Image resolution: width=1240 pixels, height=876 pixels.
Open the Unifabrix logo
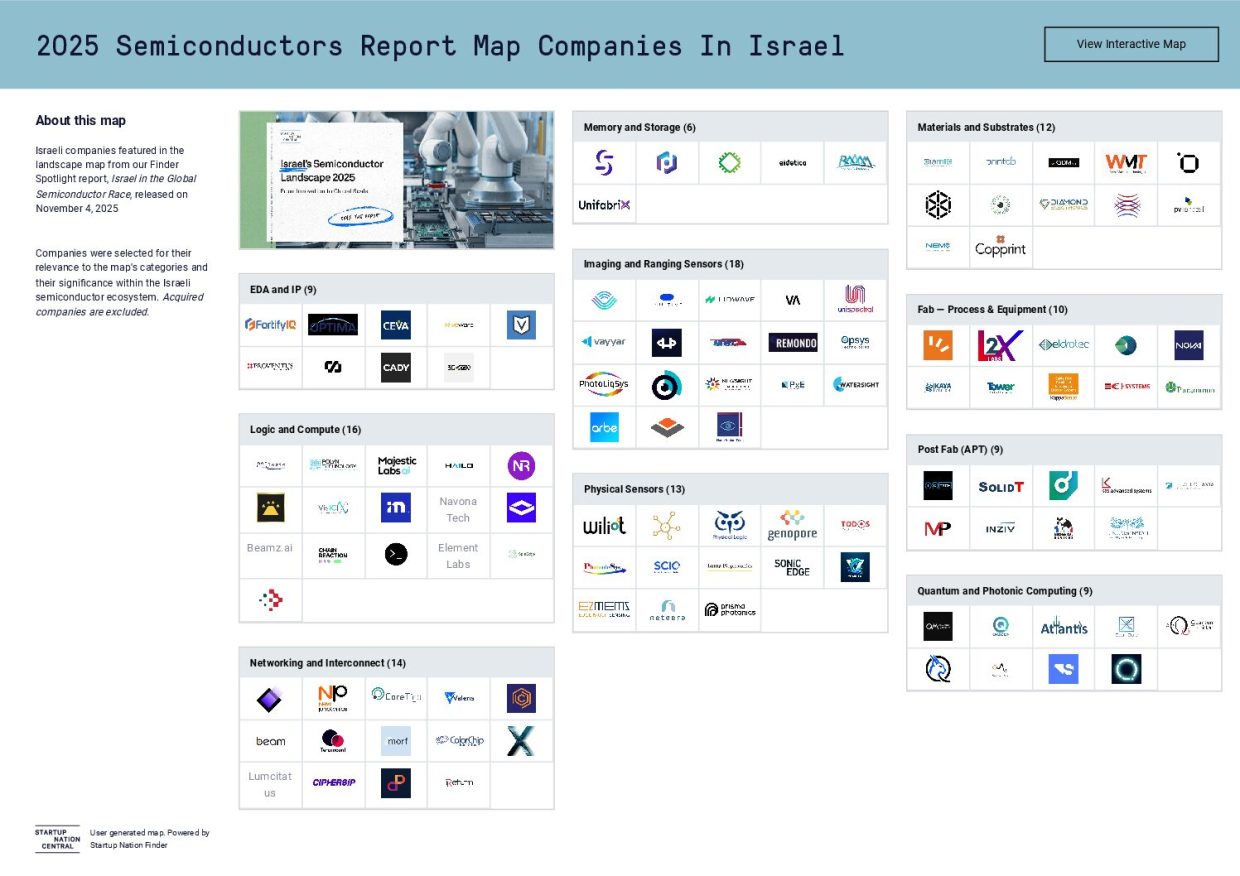point(604,205)
